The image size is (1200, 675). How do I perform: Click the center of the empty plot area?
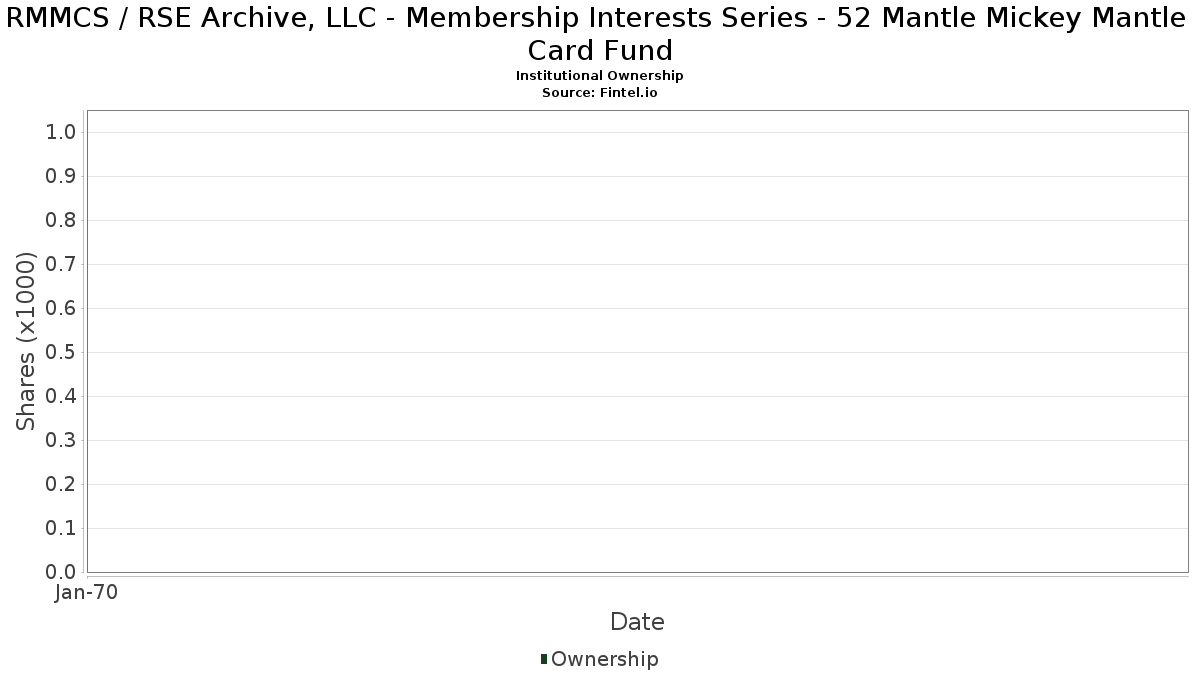pos(637,341)
